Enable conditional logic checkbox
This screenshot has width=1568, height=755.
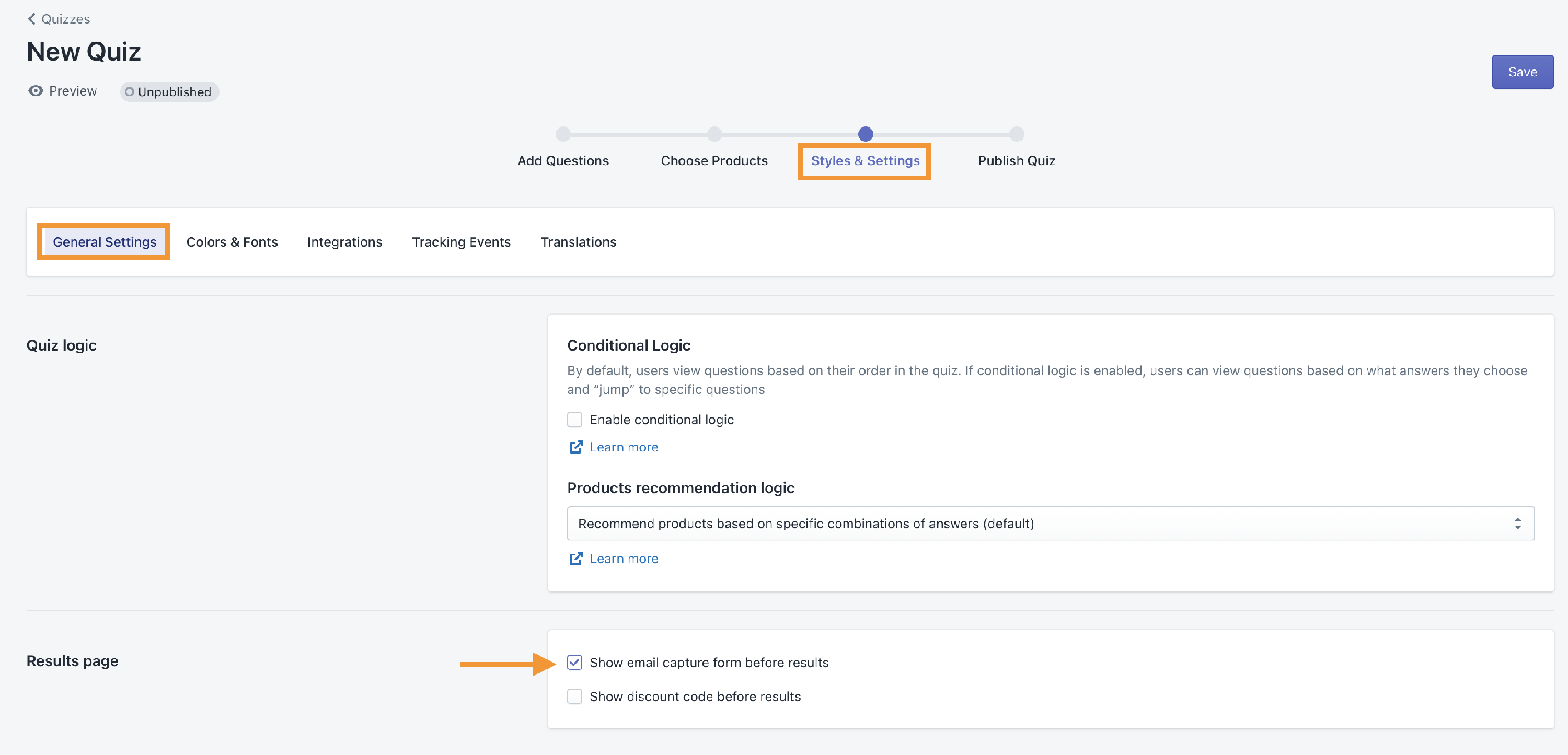point(574,420)
